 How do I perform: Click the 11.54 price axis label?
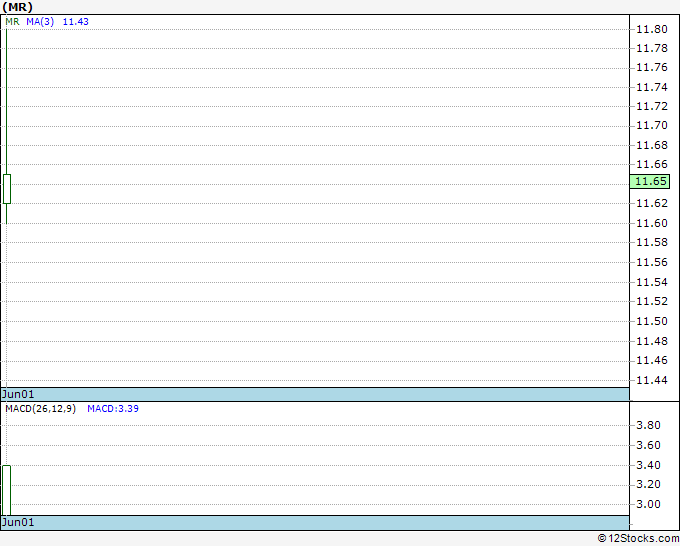(x=651, y=282)
